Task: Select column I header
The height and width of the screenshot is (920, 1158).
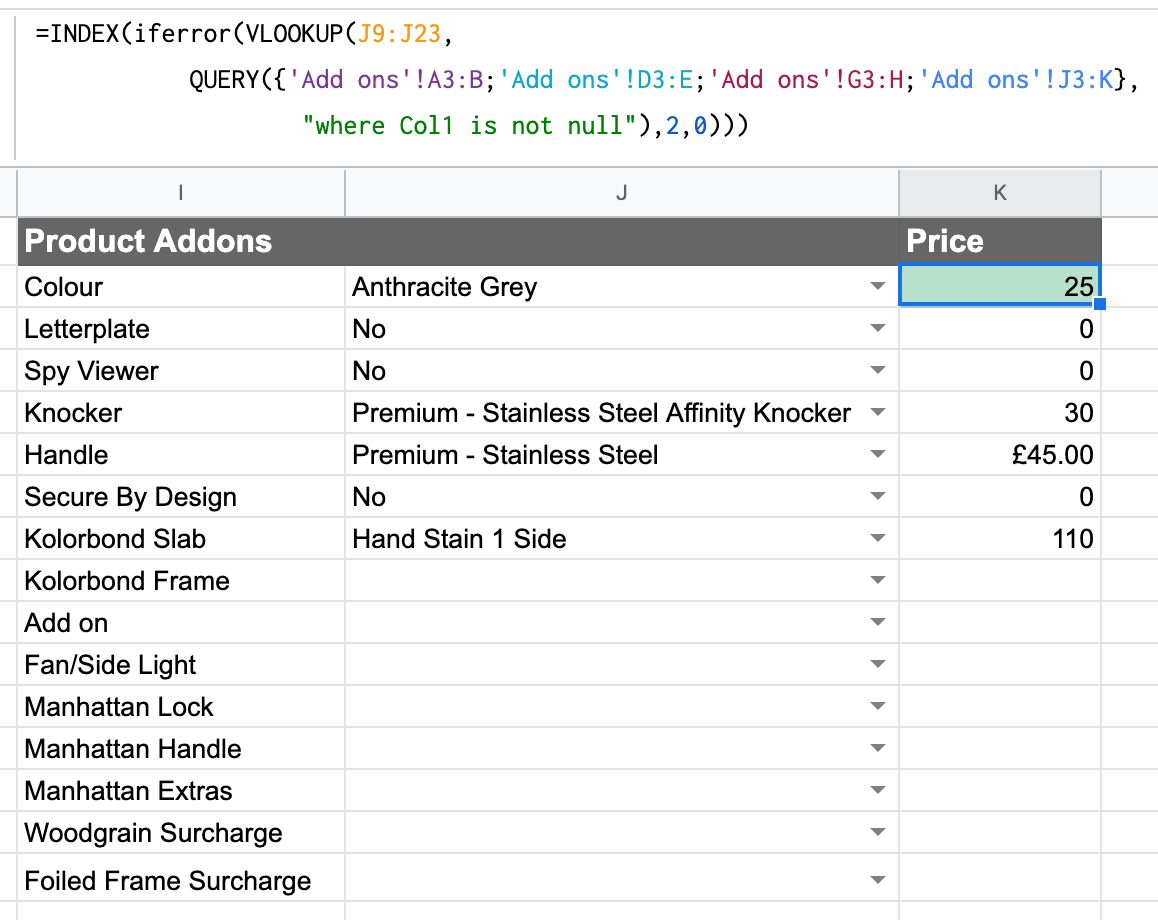Action: (x=182, y=195)
